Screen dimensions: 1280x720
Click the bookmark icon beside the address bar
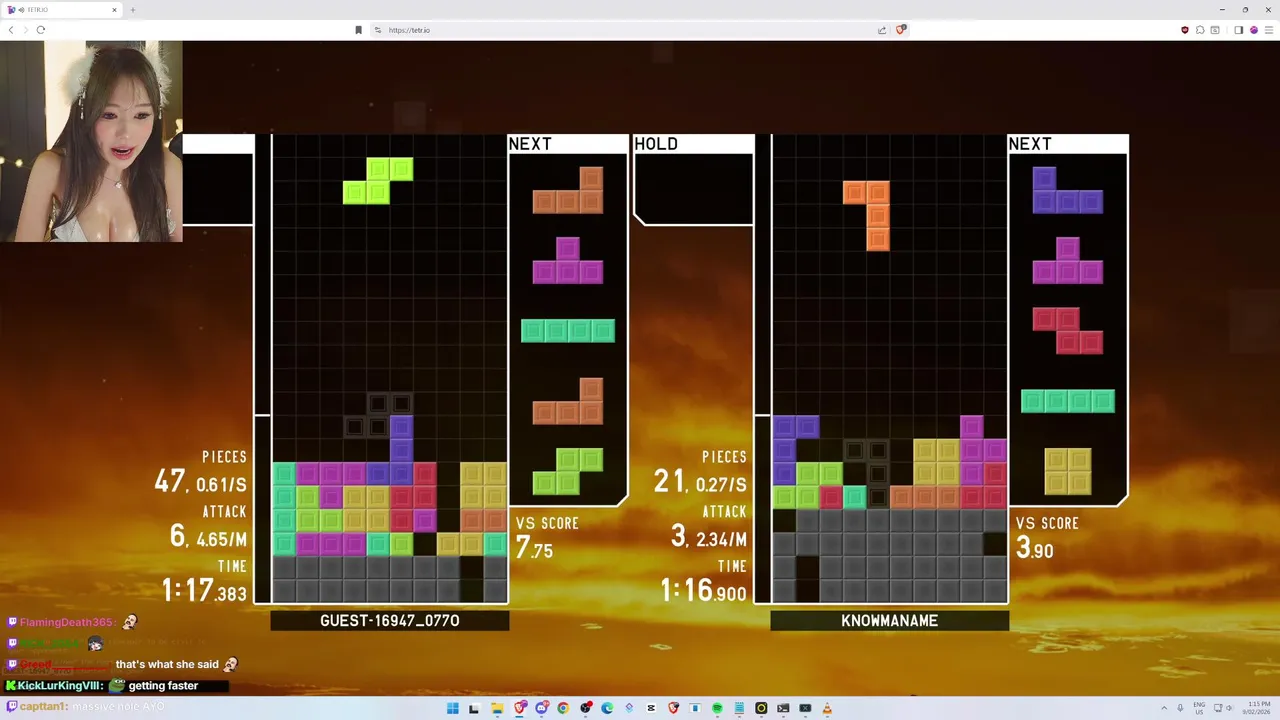(358, 30)
